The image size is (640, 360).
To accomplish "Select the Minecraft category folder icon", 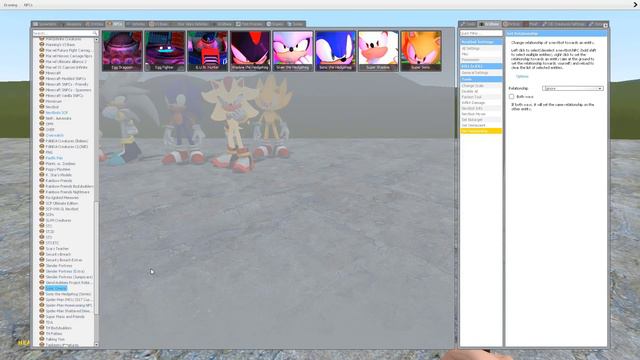I will [42, 73].
